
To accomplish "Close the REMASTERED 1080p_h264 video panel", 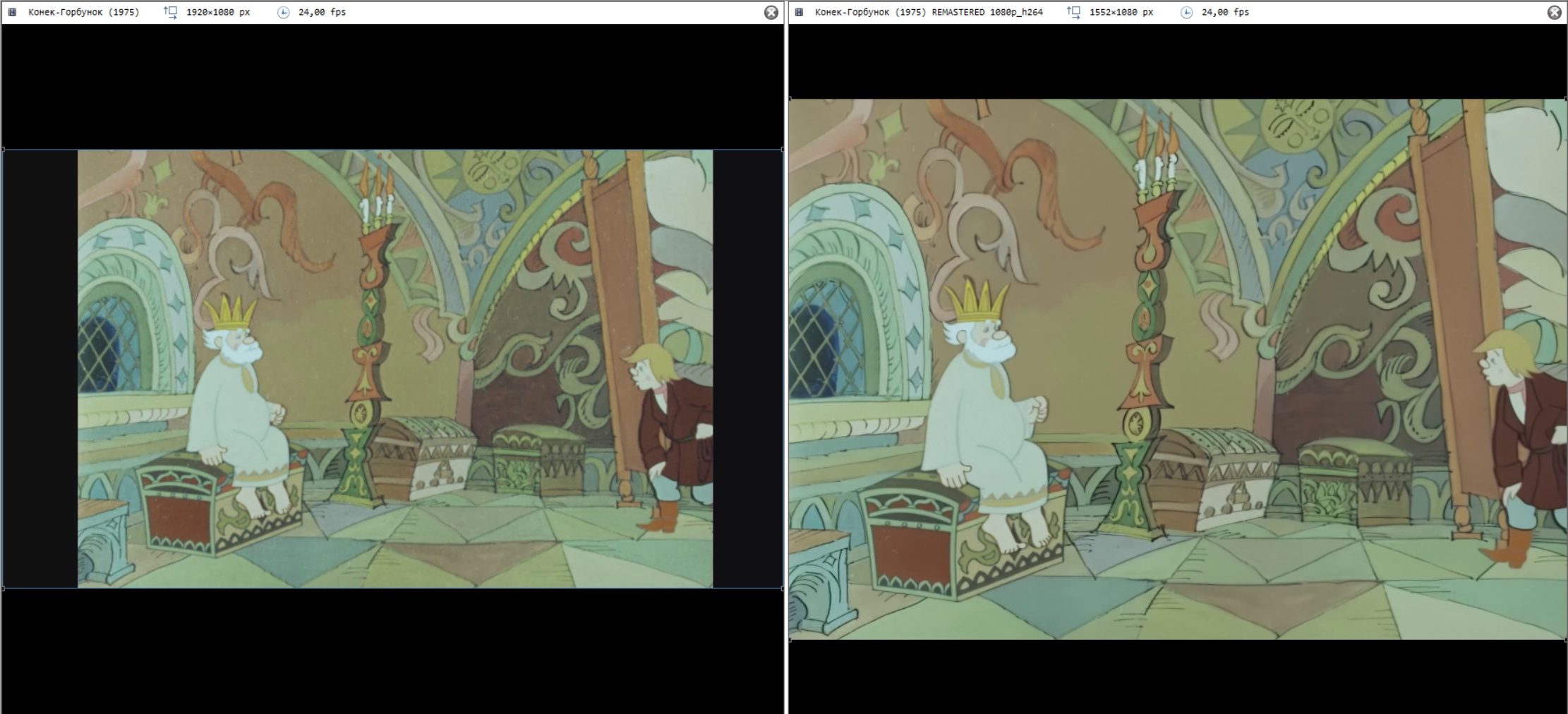I will pyautogui.click(x=1554, y=12).
